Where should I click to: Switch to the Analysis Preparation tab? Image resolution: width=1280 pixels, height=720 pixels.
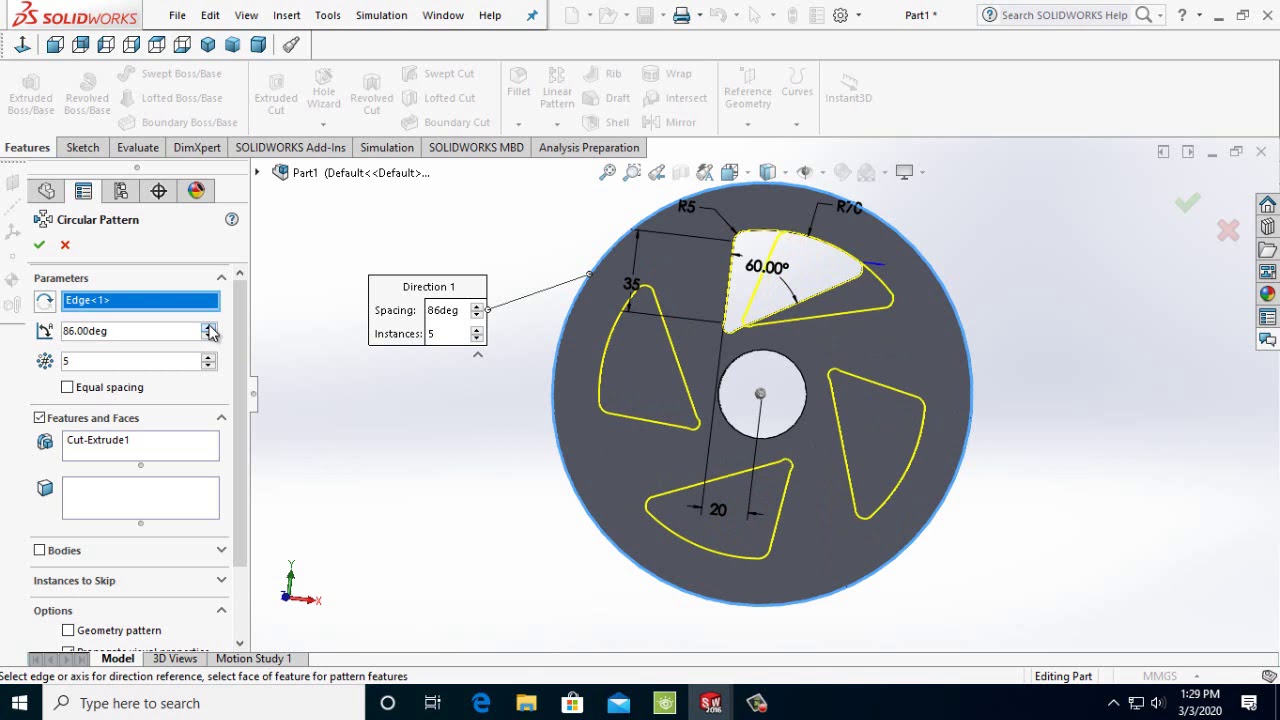pos(589,147)
